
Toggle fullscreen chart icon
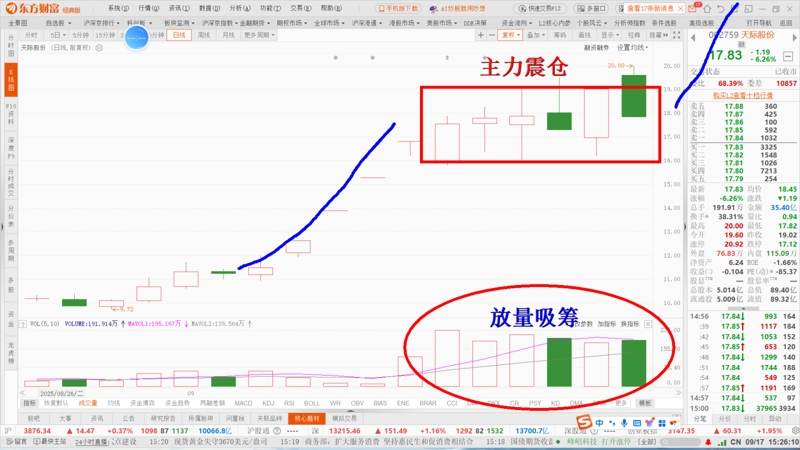[677, 35]
